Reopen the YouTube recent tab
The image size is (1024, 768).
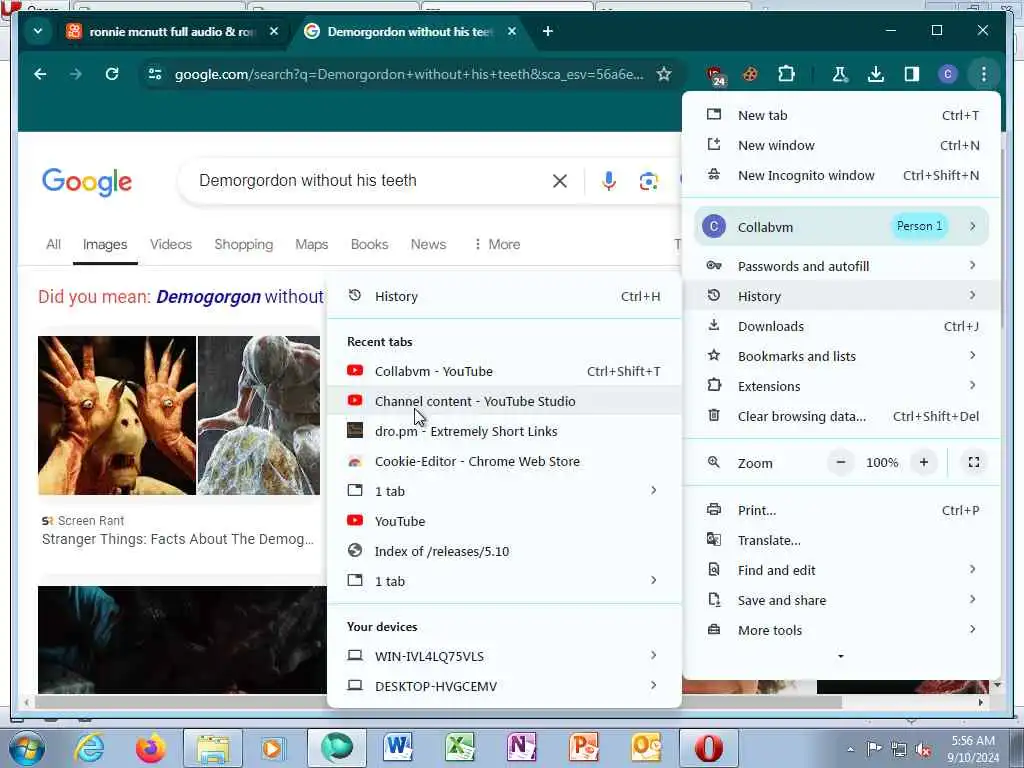[x=504, y=521]
